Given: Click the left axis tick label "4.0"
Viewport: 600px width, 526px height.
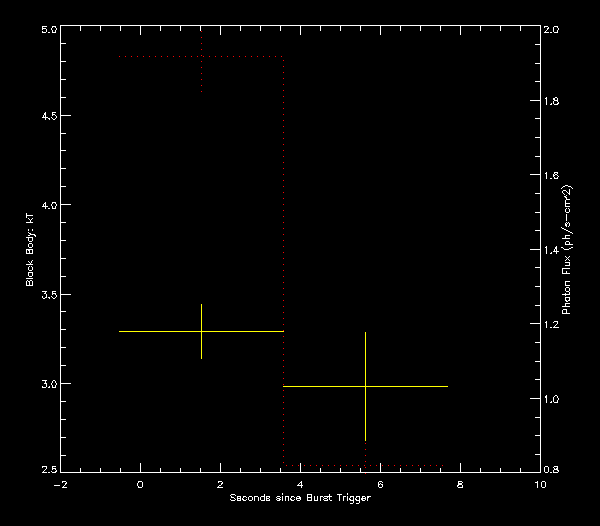Looking at the screenshot, I should [46, 205].
